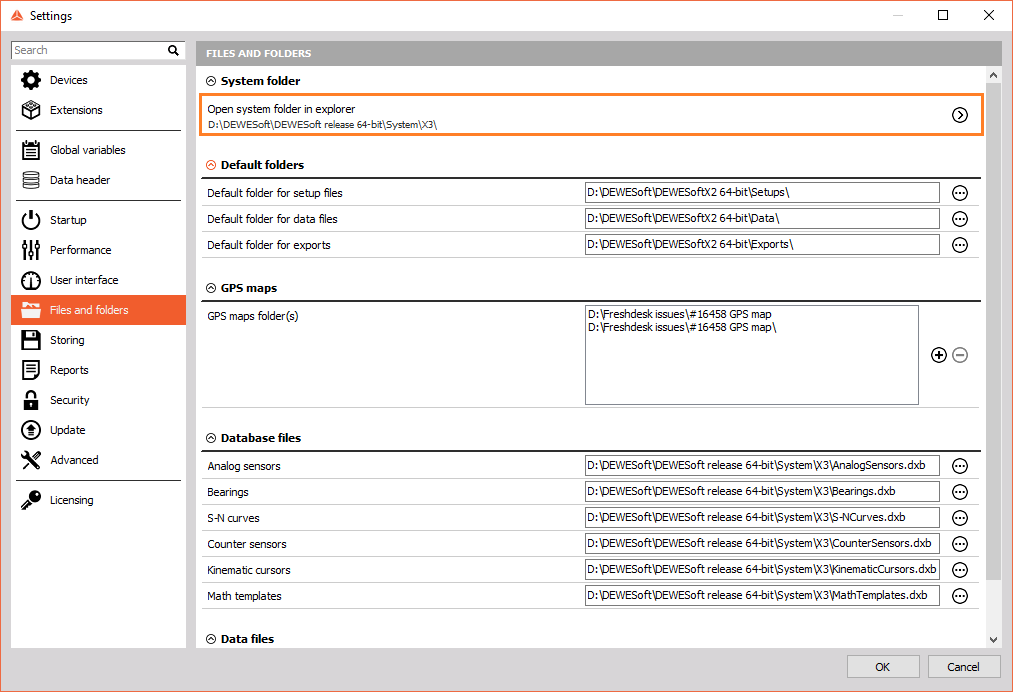Collapse the Data files section
This screenshot has height=692, width=1013.
click(211, 639)
